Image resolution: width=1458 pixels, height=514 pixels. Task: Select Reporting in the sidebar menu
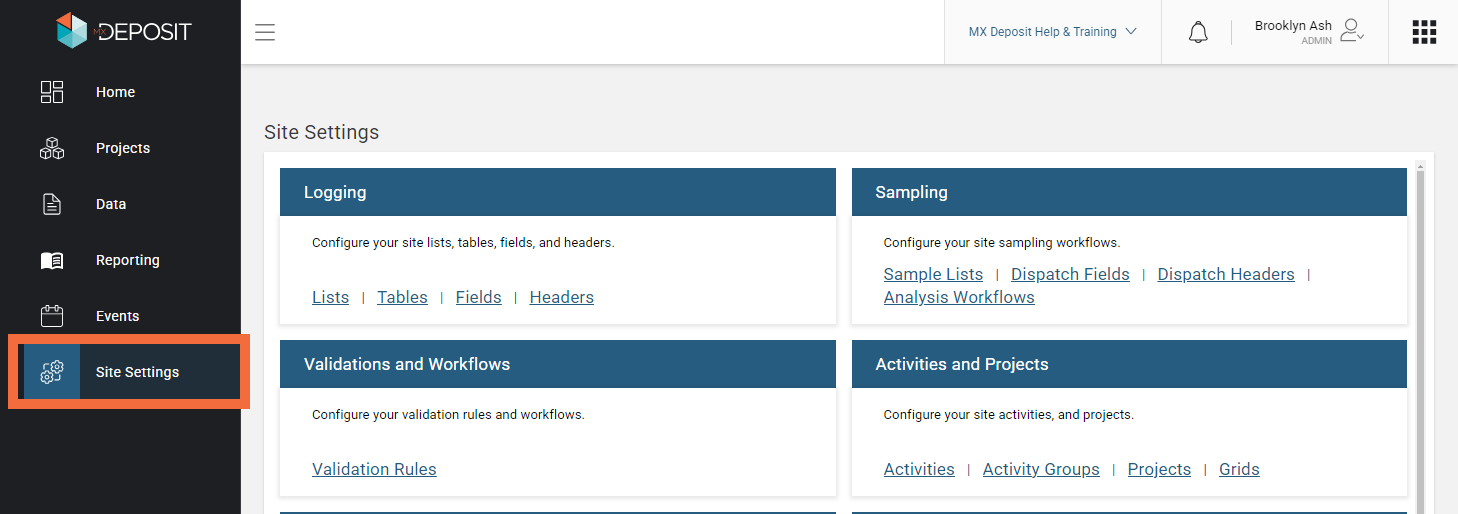pos(127,260)
